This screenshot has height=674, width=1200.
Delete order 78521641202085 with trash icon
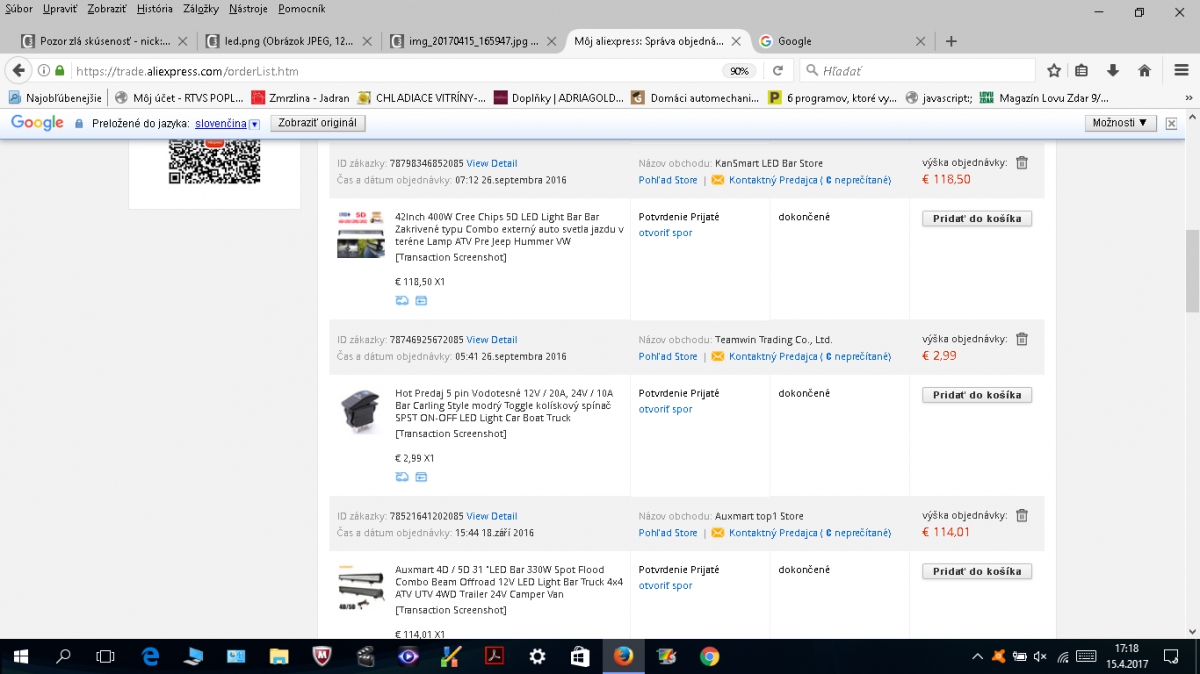[1022, 516]
